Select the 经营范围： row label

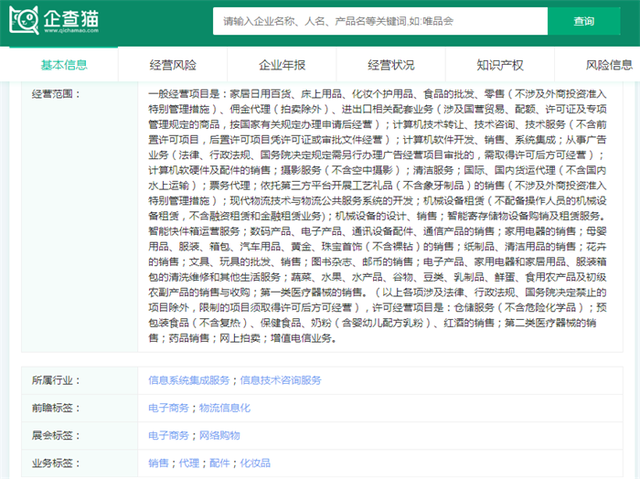[56, 94]
